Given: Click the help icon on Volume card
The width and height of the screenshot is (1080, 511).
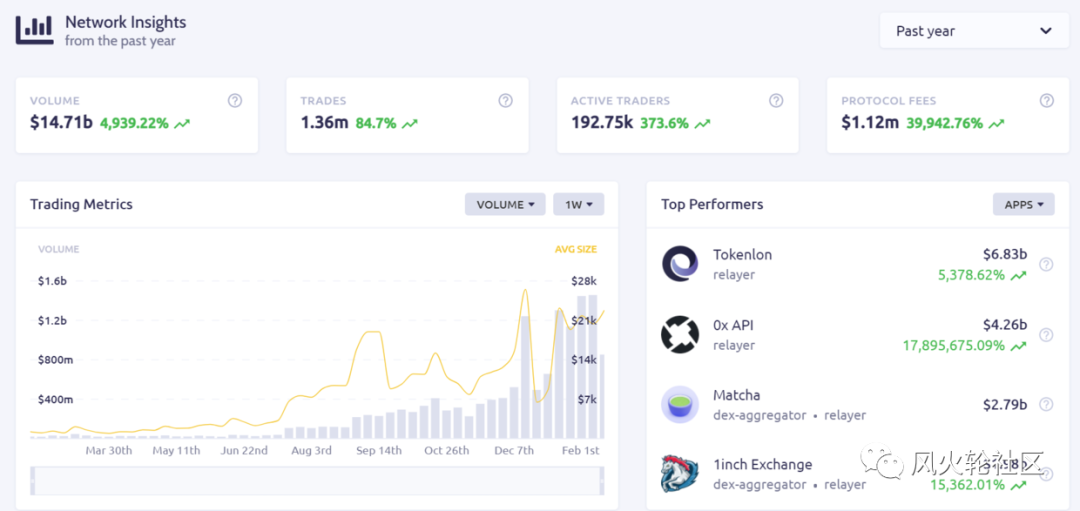Looking at the screenshot, I should tap(235, 101).
